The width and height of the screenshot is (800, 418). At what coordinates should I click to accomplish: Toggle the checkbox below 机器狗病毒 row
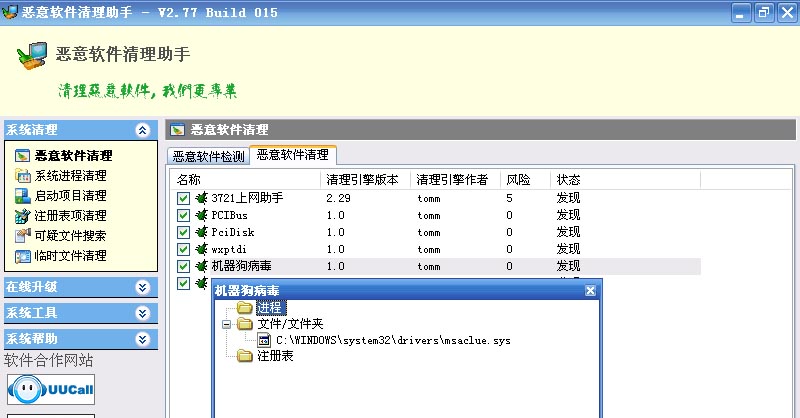tap(183, 283)
